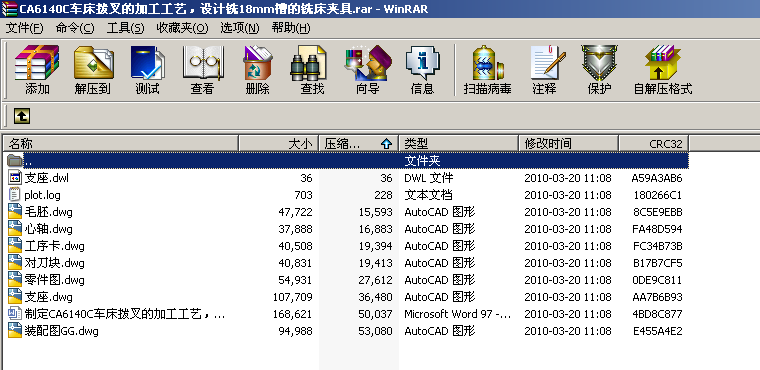This screenshot has width=760, height=370.
Task: Open the 命令(C) menu
Action: [x=75, y=28]
